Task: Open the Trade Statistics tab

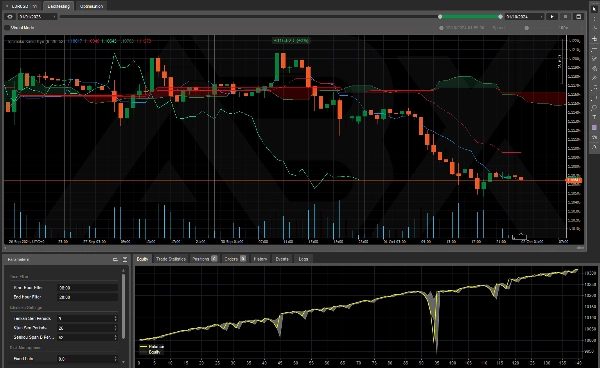Action: click(x=171, y=259)
